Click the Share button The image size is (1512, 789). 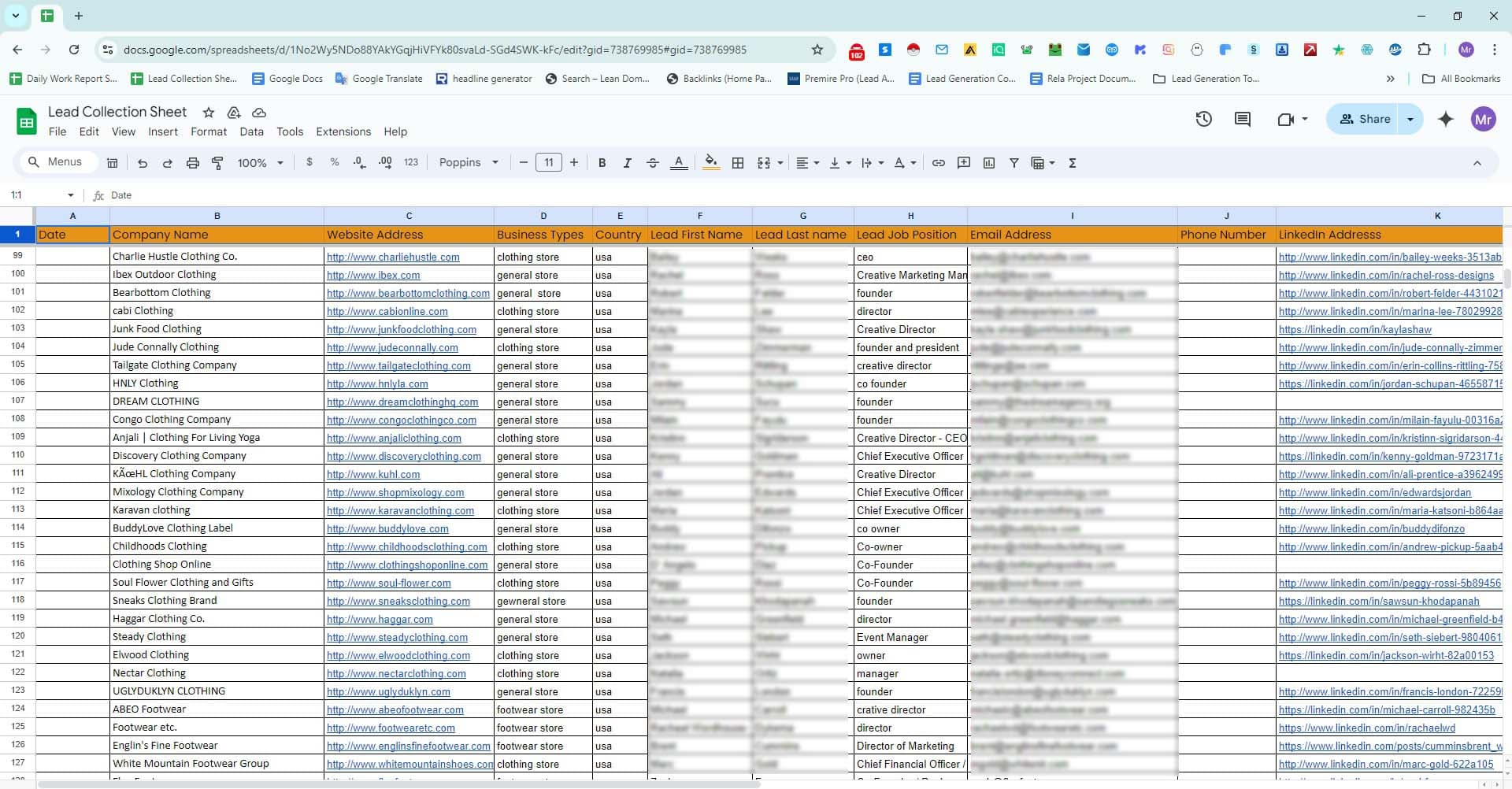coord(1366,119)
